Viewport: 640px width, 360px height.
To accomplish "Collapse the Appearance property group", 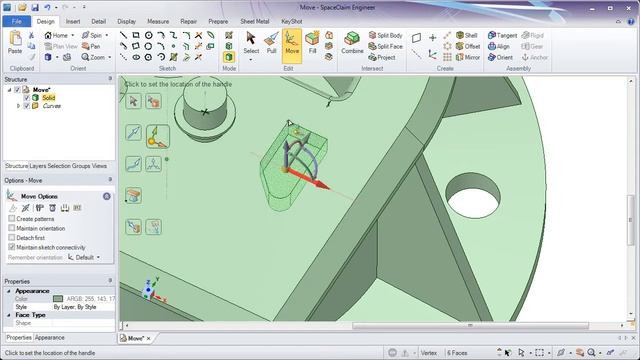I will point(9,291).
